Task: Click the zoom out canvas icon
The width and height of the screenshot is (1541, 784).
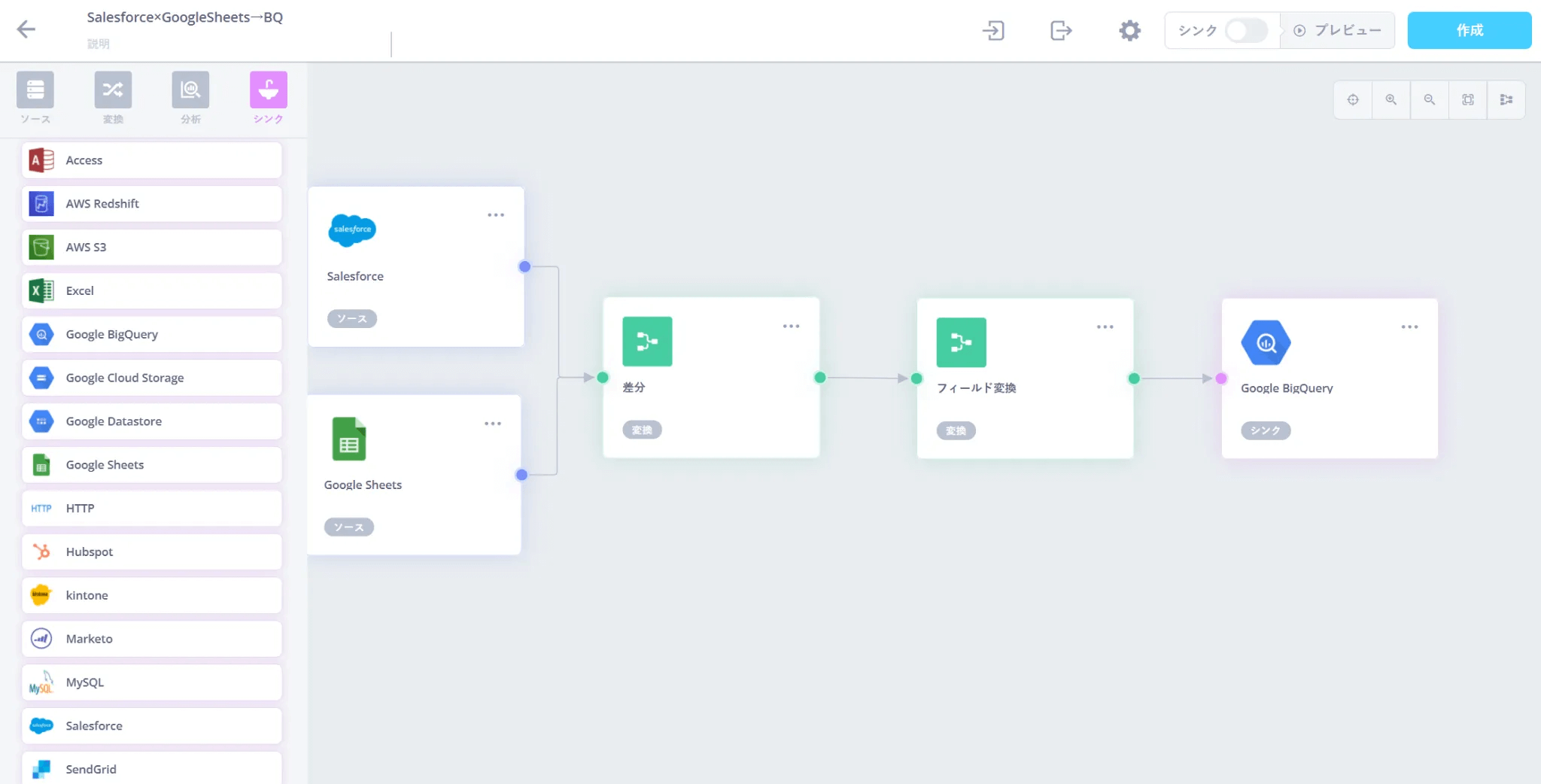Action: [1430, 100]
